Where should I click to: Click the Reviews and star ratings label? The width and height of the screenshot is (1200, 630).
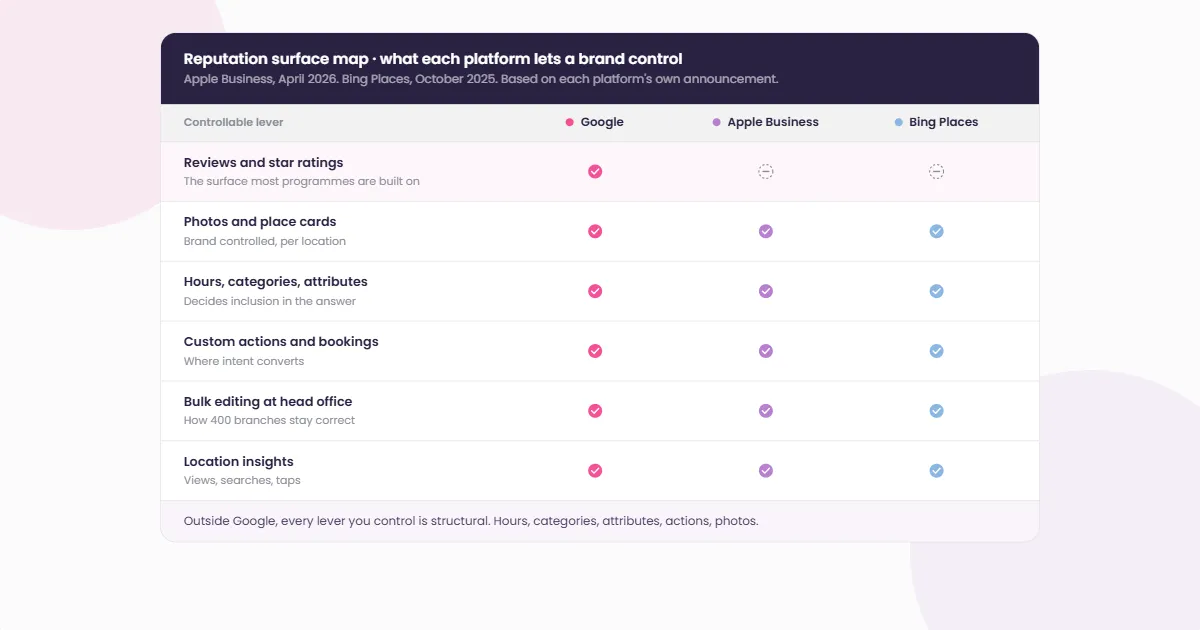pos(264,162)
